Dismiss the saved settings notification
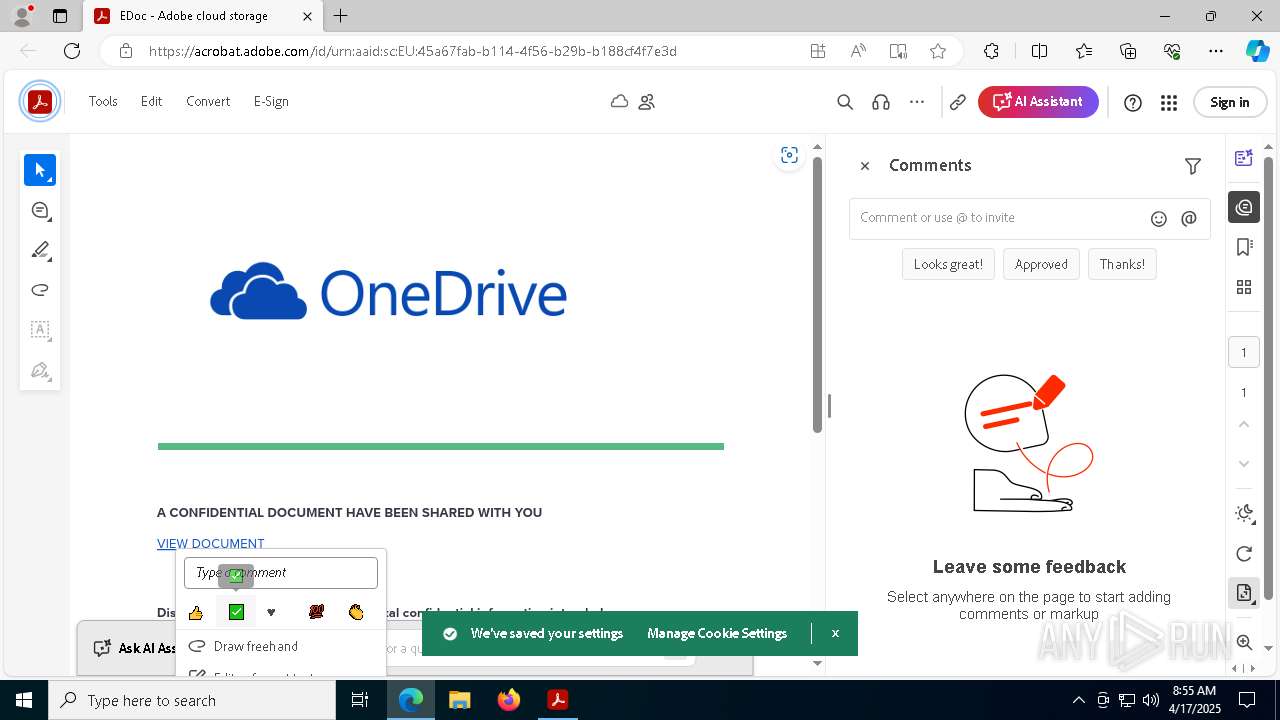 click(835, 633)
